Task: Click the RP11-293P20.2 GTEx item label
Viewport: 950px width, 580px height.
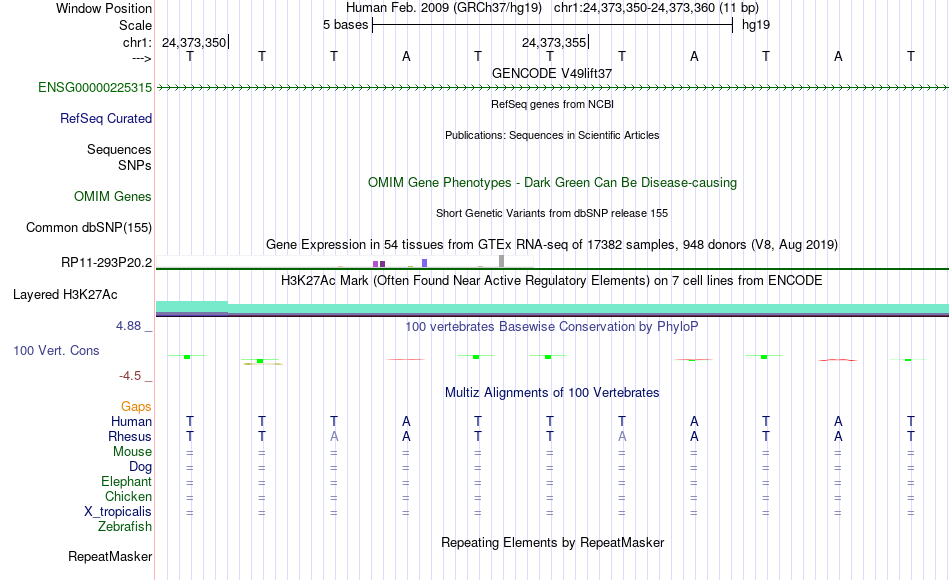Action: [x=107, y=262]
